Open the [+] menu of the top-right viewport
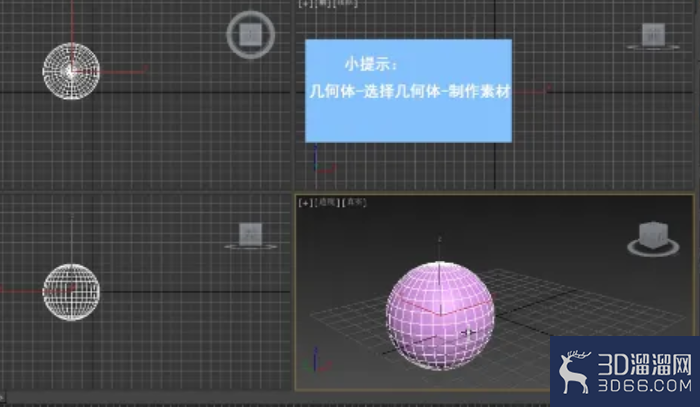This screenshot has height=407, width=700. [x=306, y=4]
